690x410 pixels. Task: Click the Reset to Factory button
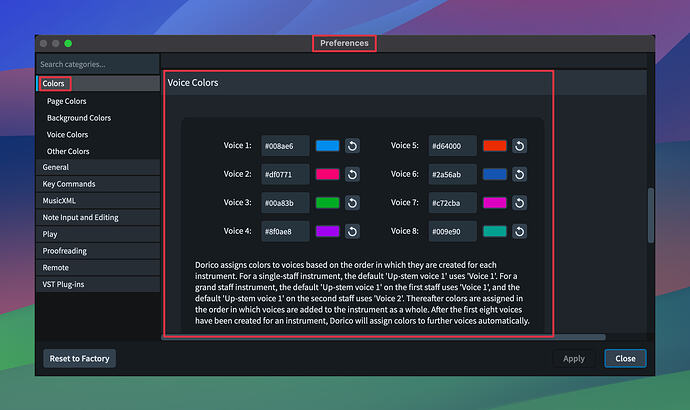coord(80,359)
